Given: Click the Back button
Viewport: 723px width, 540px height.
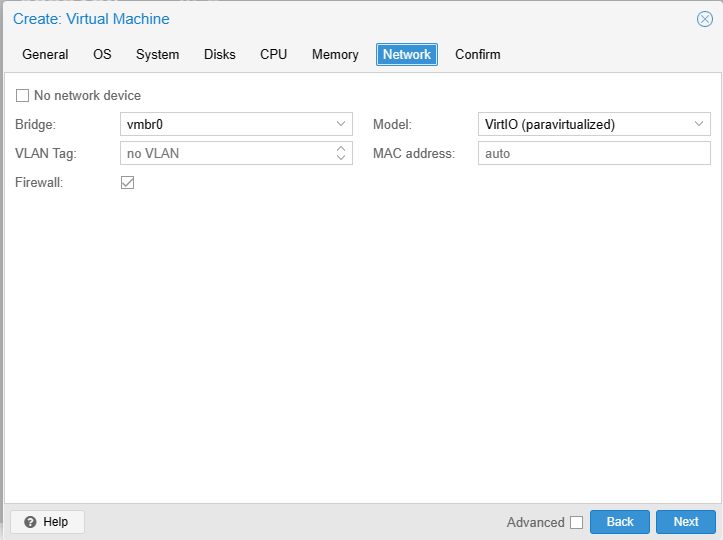Looking at the screenshot, I should 620,522.
